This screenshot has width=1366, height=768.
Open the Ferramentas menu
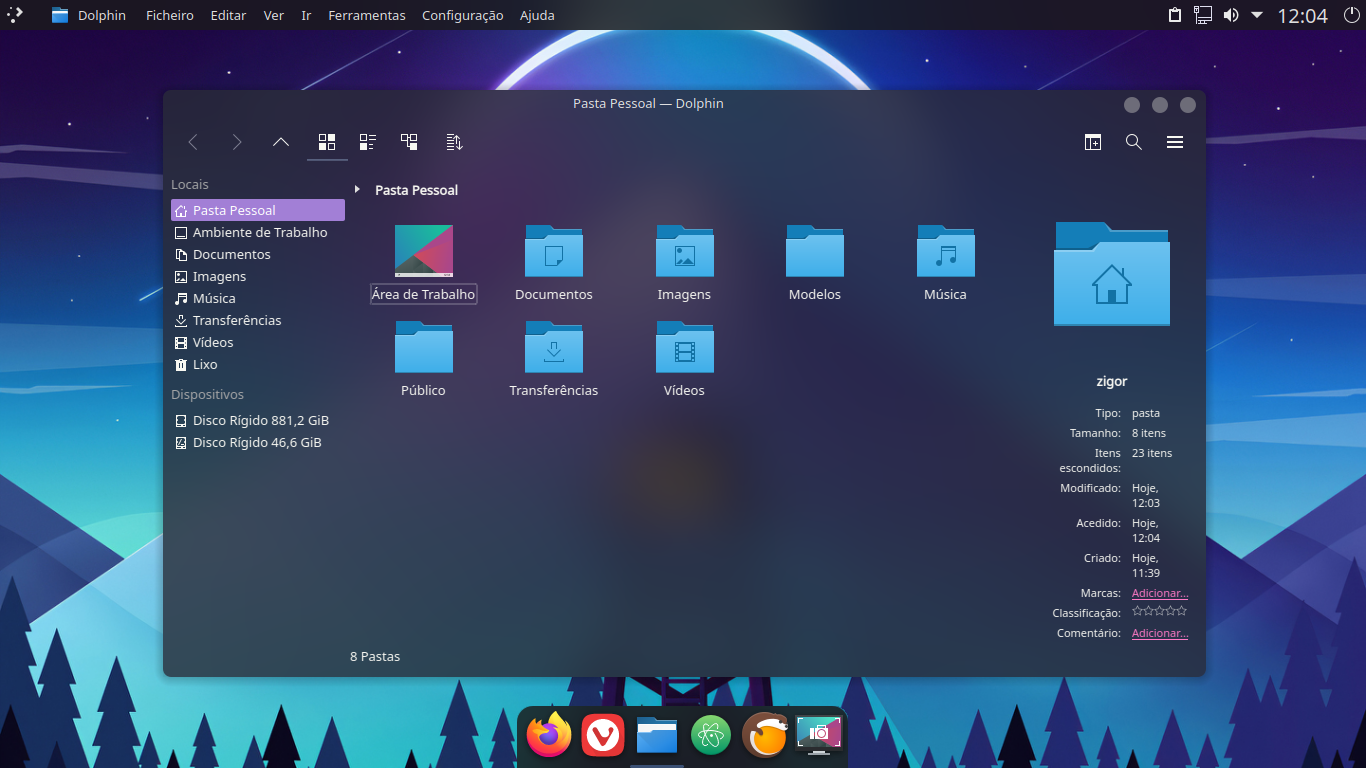point(367,15)
